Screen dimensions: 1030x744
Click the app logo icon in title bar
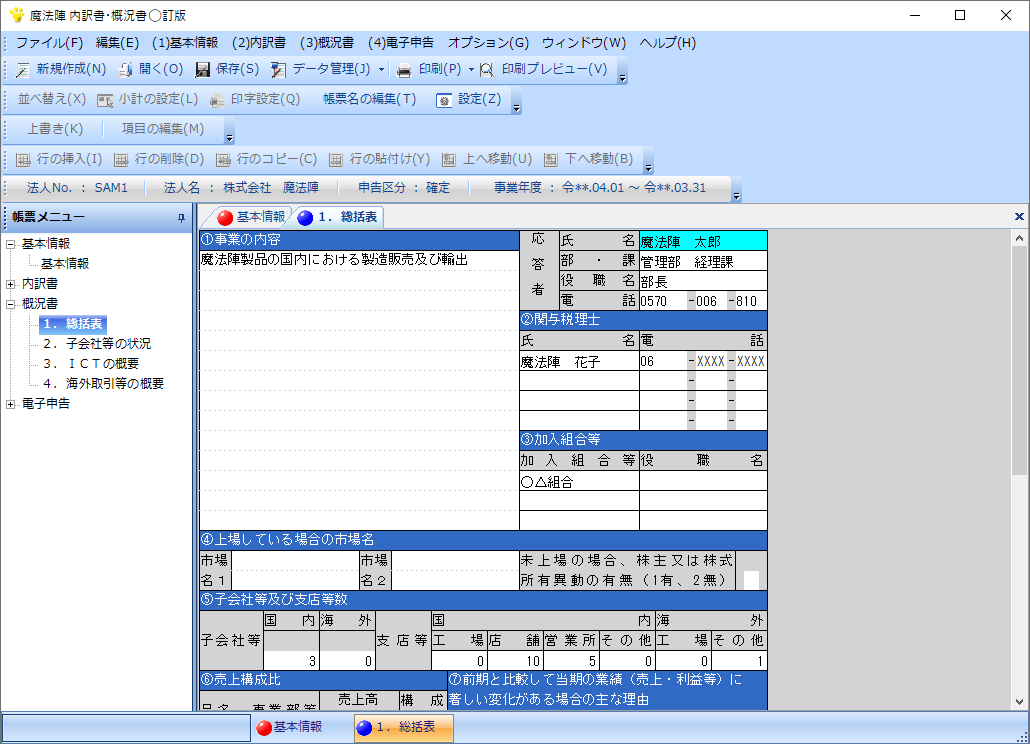click(x=16, y=14)
